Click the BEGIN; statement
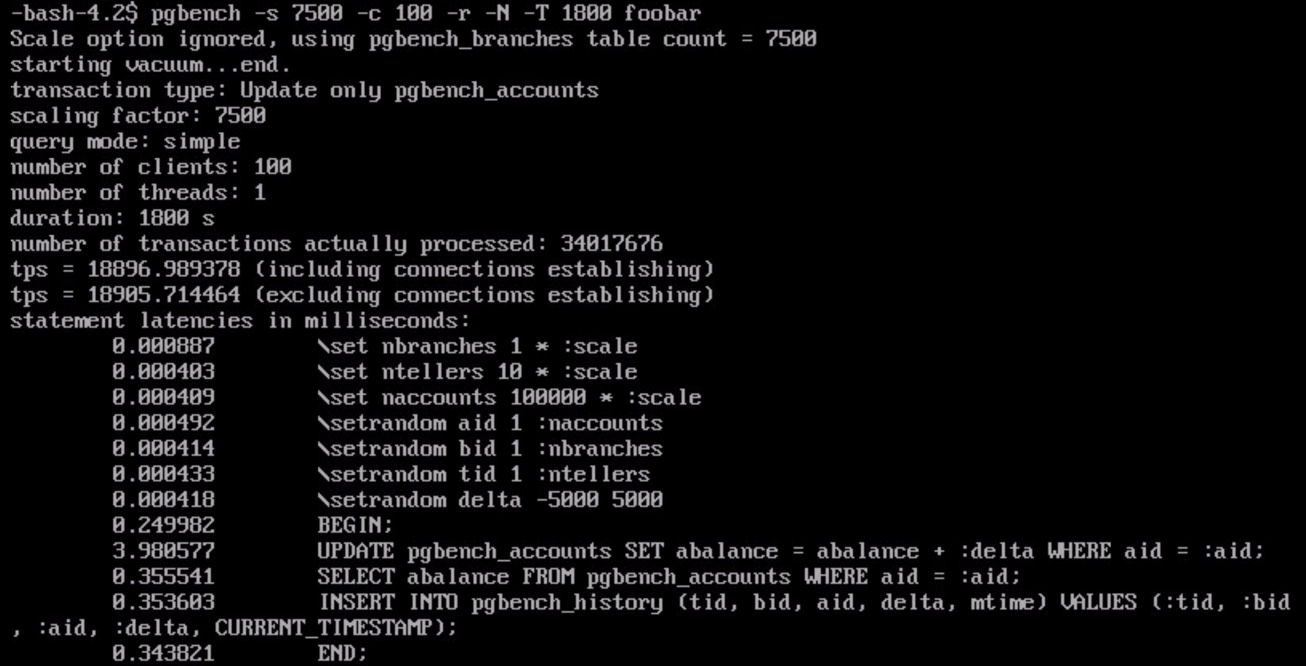 355,525
